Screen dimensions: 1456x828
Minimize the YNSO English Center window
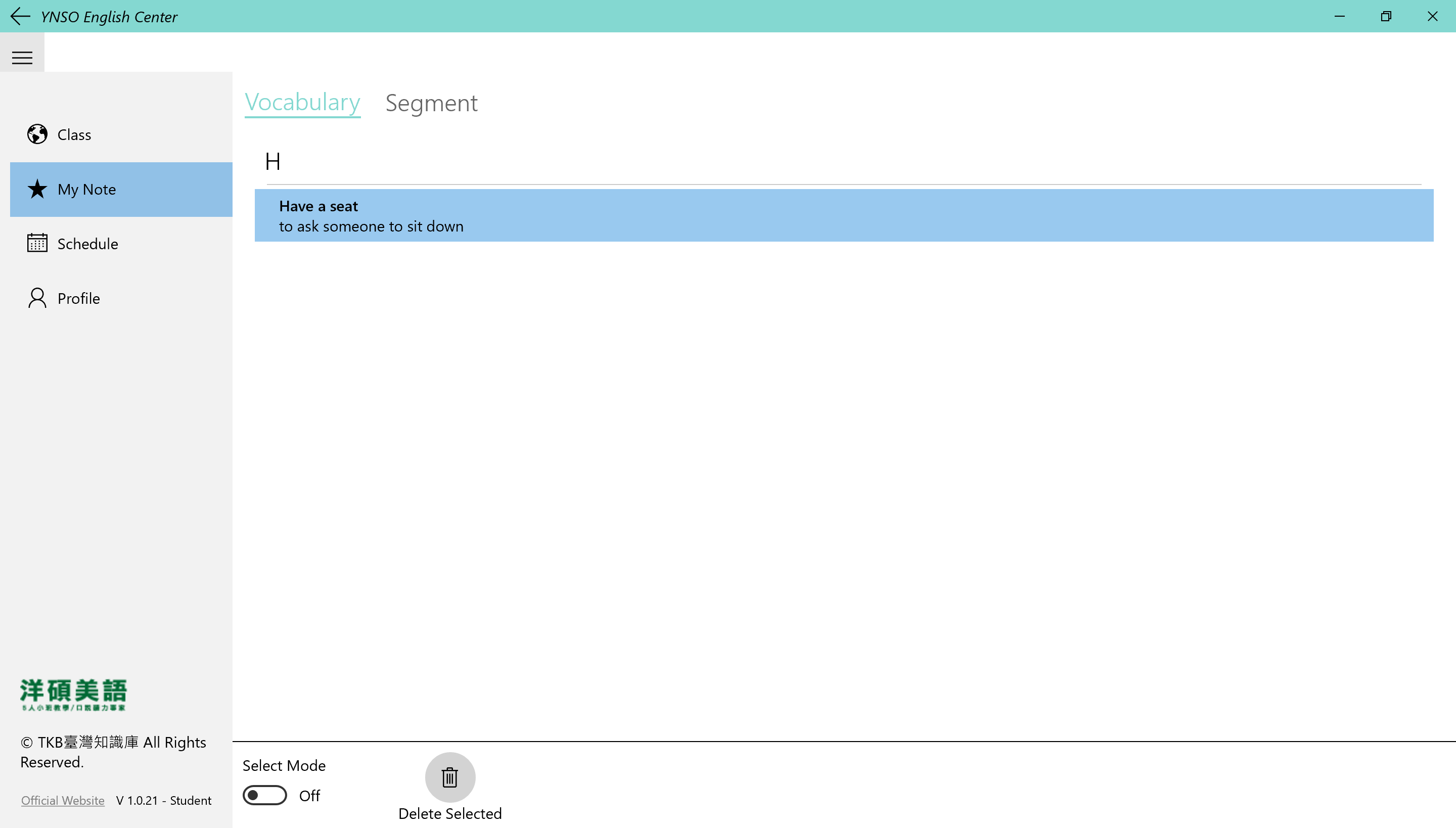coord(1339,16)
